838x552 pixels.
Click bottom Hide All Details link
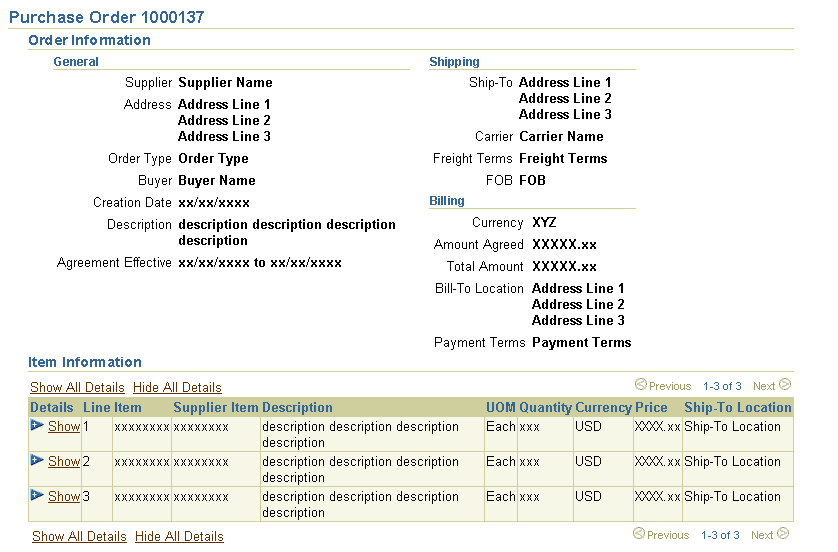pyautogui.click(x=179, y=537)
